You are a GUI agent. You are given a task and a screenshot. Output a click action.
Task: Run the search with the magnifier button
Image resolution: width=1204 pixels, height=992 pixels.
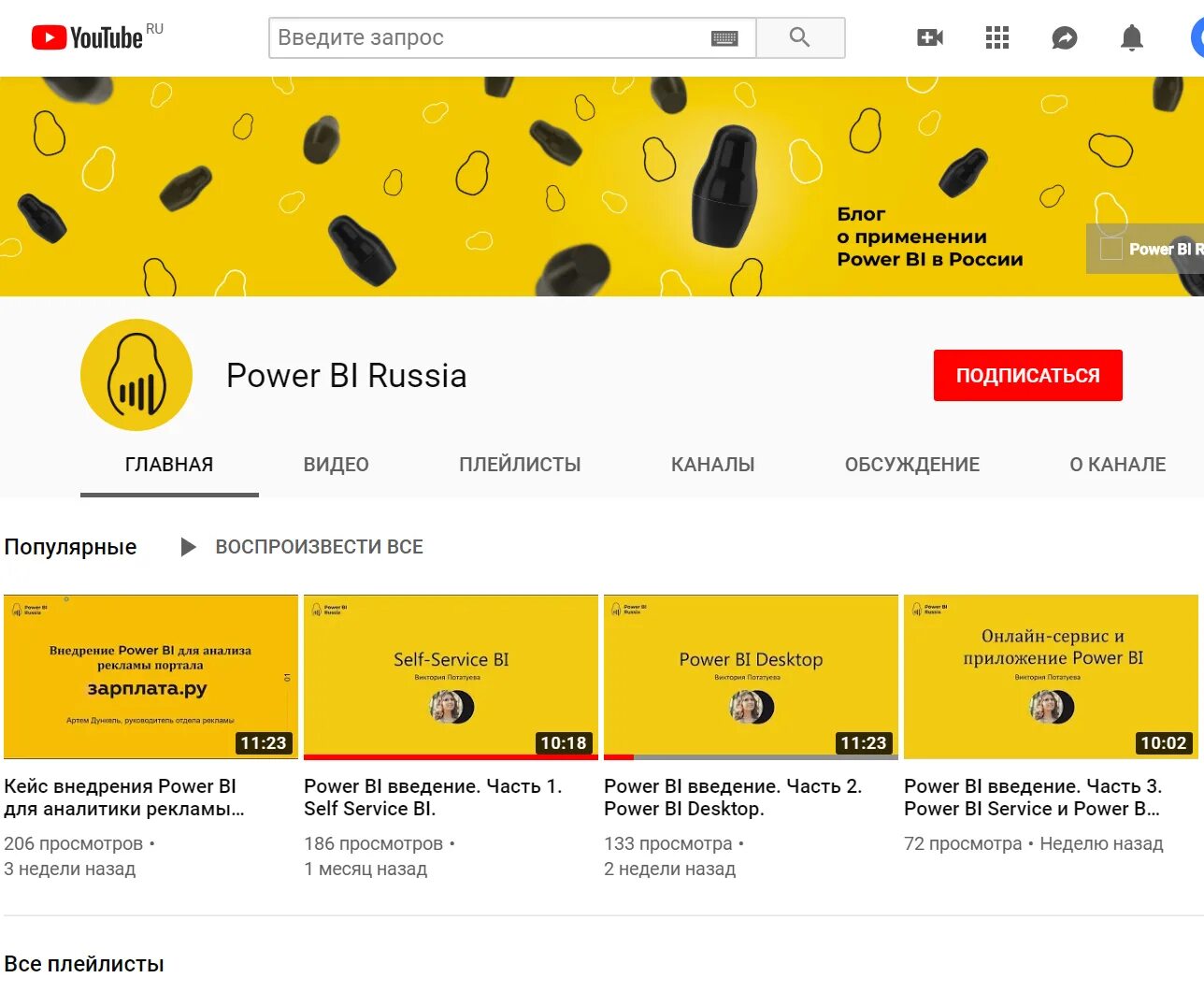pyautogui.click(x=800, y=37)
